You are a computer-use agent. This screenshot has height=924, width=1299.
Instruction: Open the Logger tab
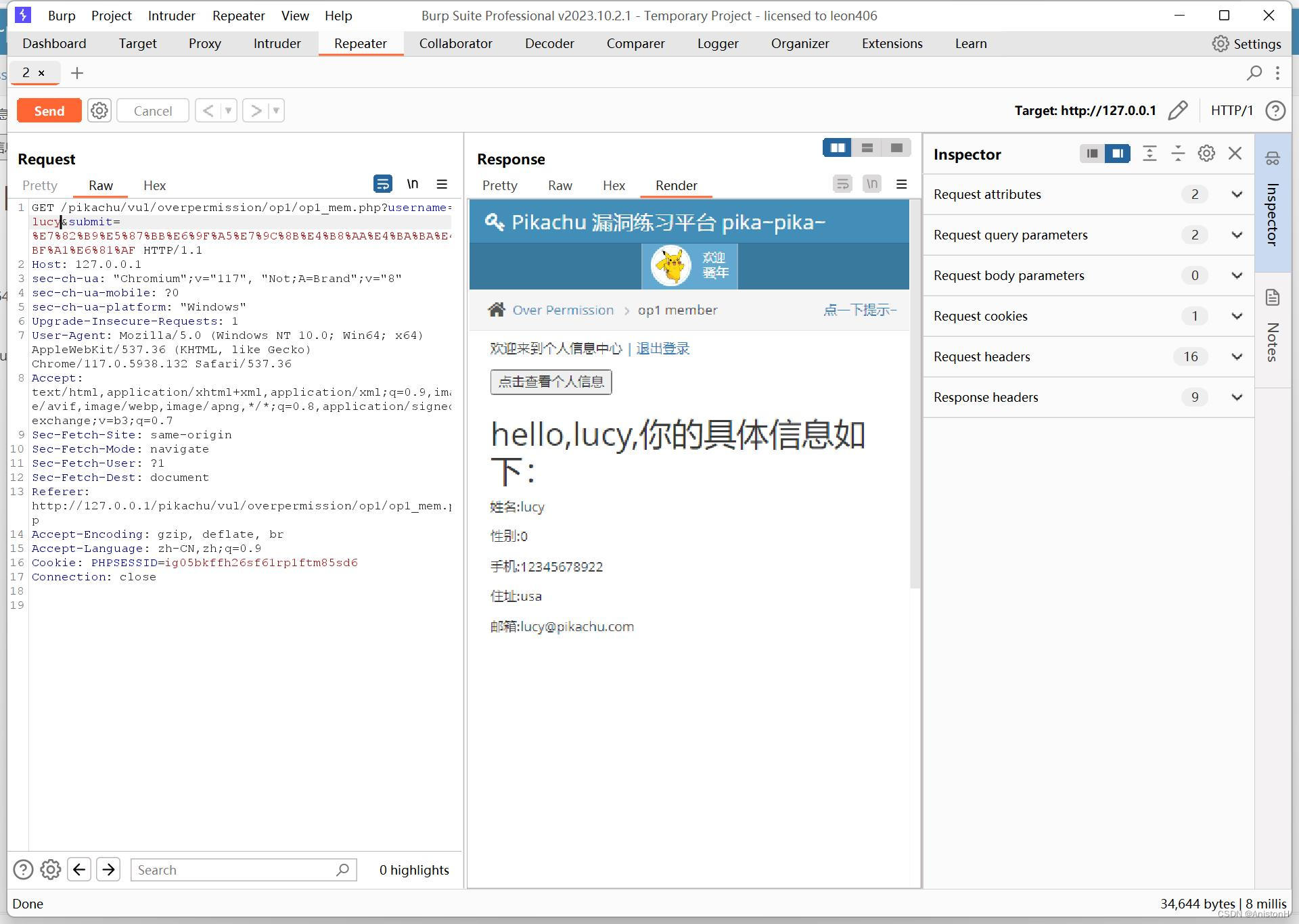(718, 43)
